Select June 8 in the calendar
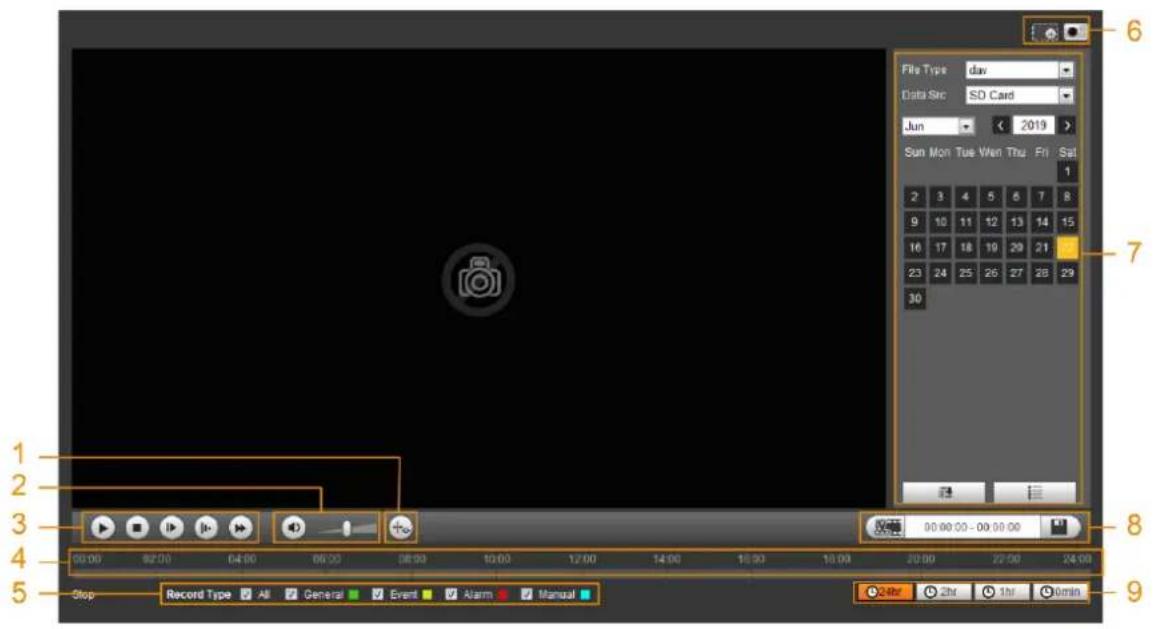The image size is (1156, 629). coord(1067,197)
